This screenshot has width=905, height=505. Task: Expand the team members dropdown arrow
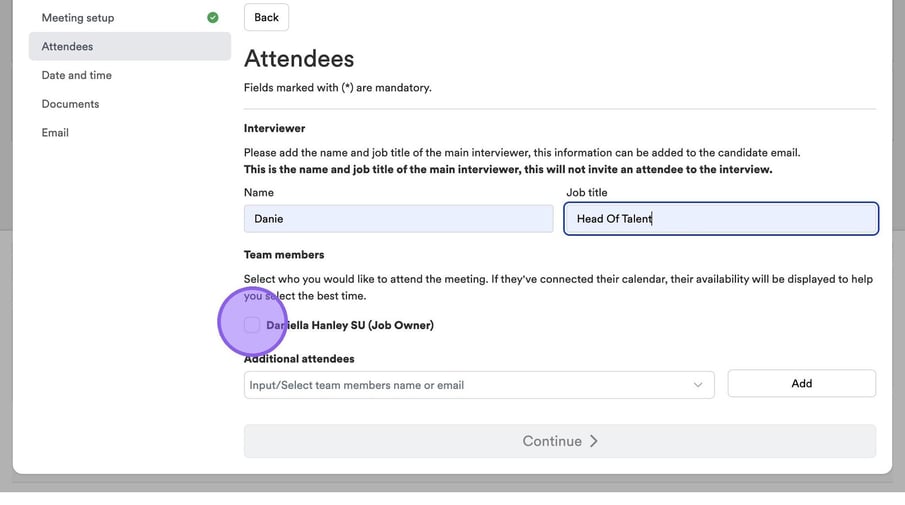point(698,385)
